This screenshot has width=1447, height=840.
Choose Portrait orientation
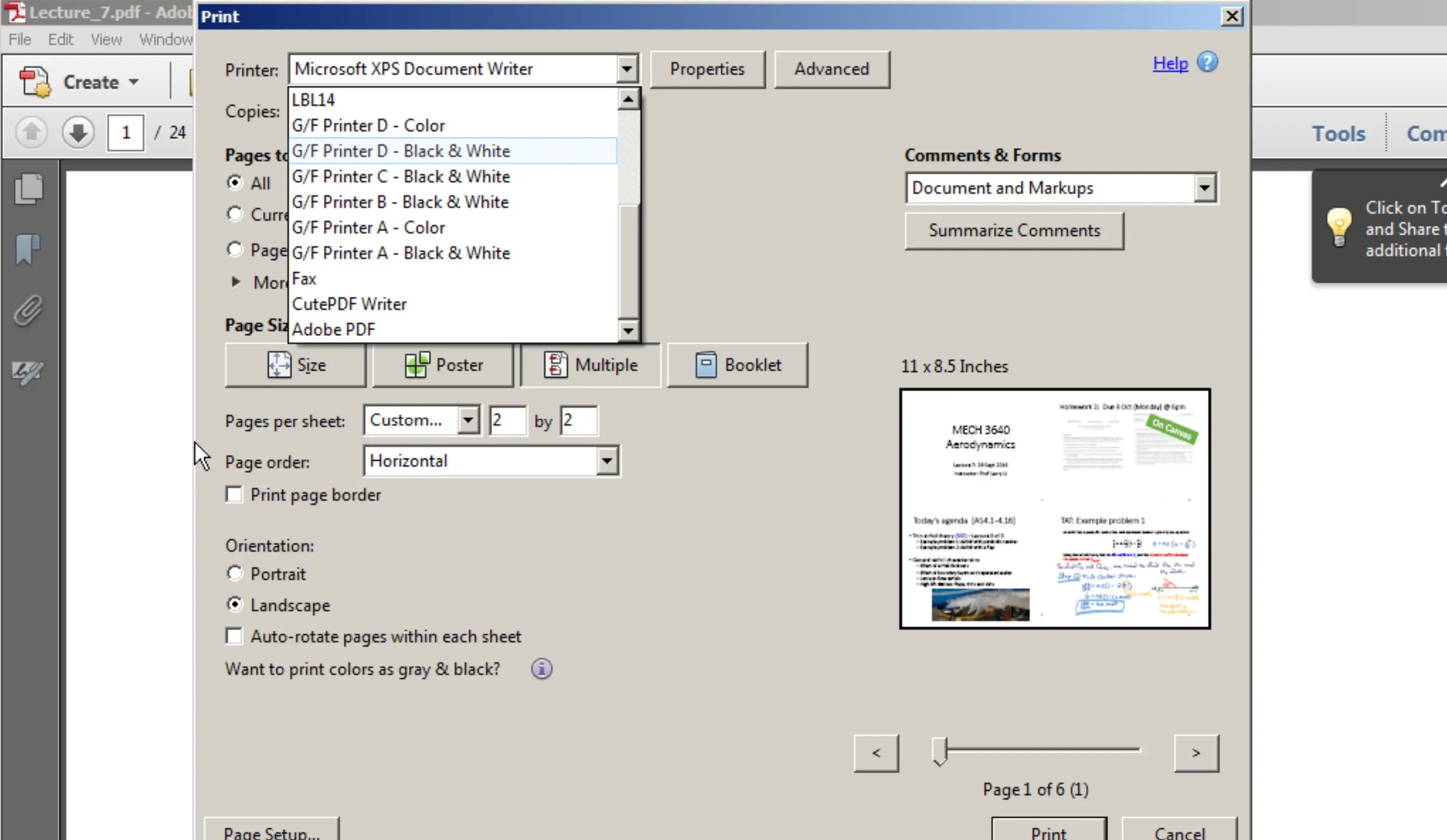point(234,572)
